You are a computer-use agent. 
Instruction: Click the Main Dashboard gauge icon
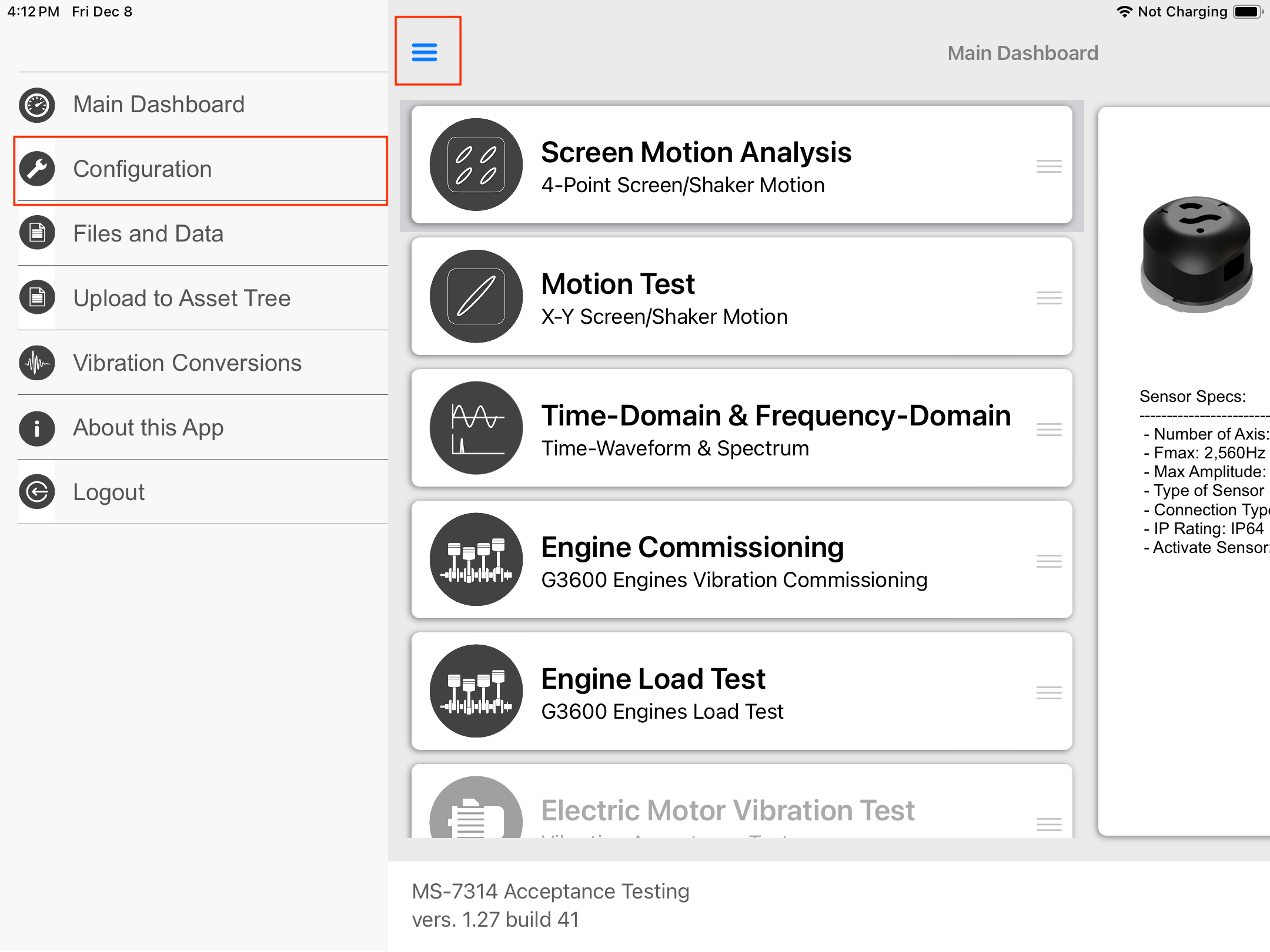click(x=37, y=105)
